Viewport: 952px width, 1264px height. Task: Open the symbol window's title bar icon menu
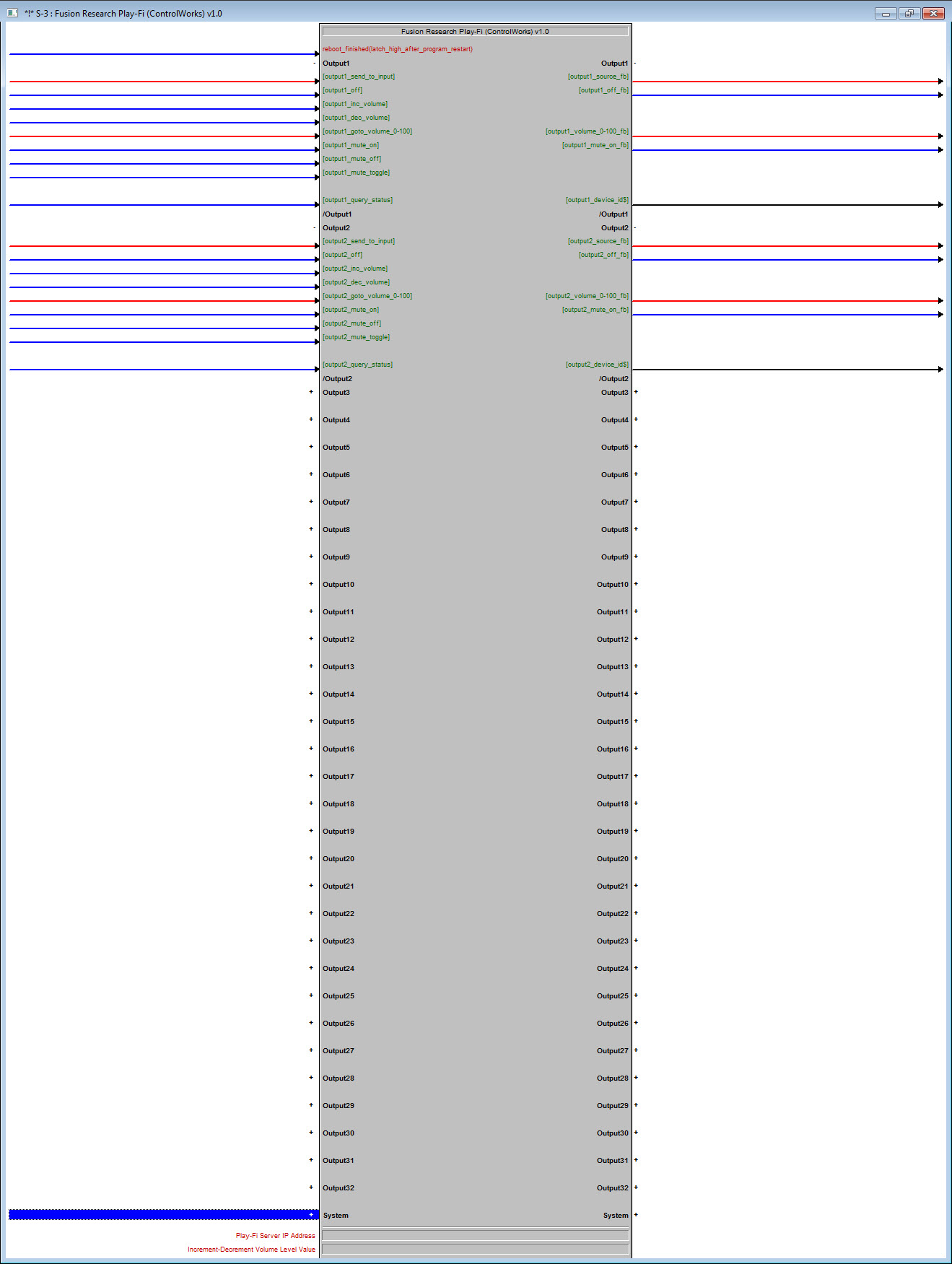(x=12, y=13)
